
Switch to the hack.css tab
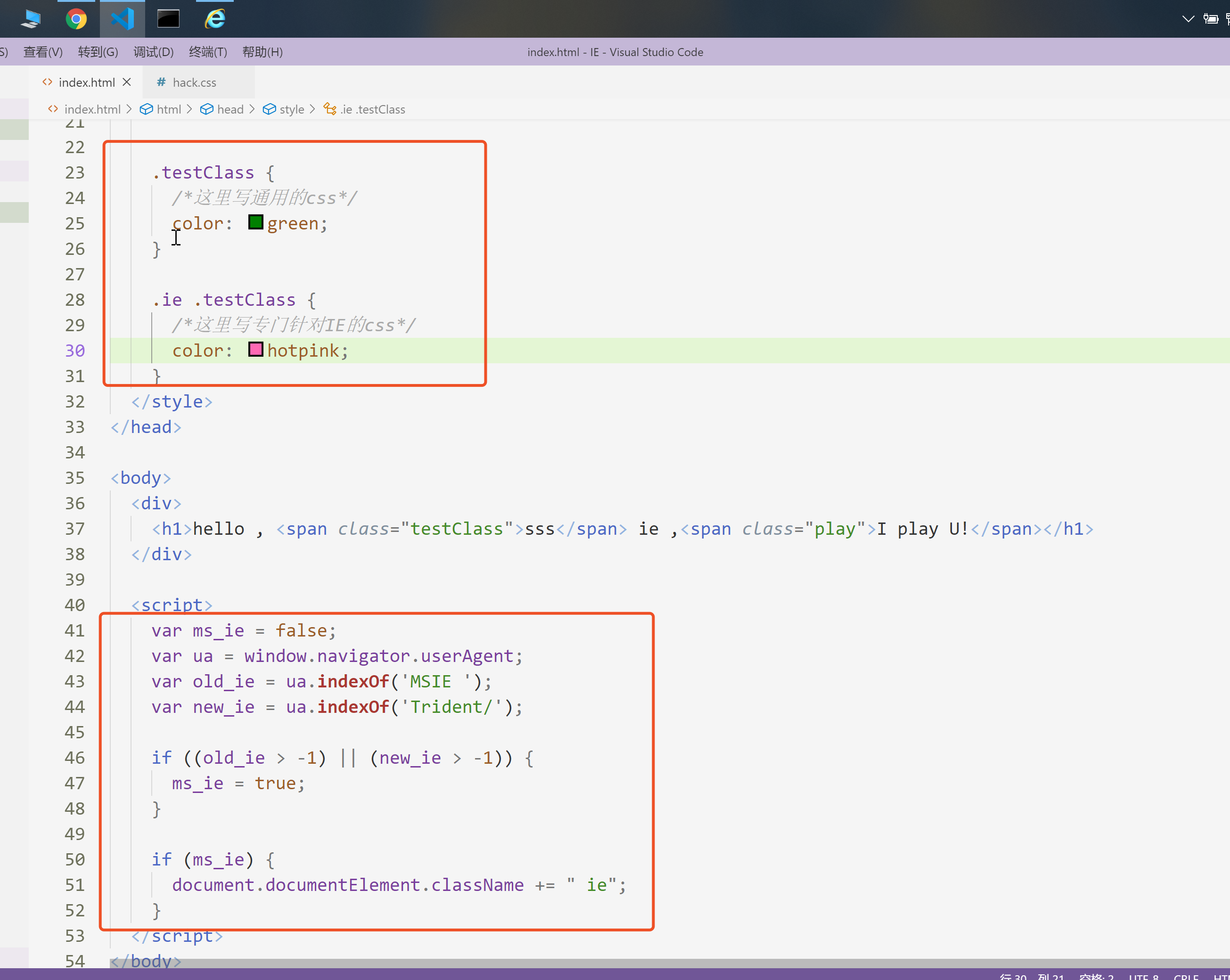194,82
